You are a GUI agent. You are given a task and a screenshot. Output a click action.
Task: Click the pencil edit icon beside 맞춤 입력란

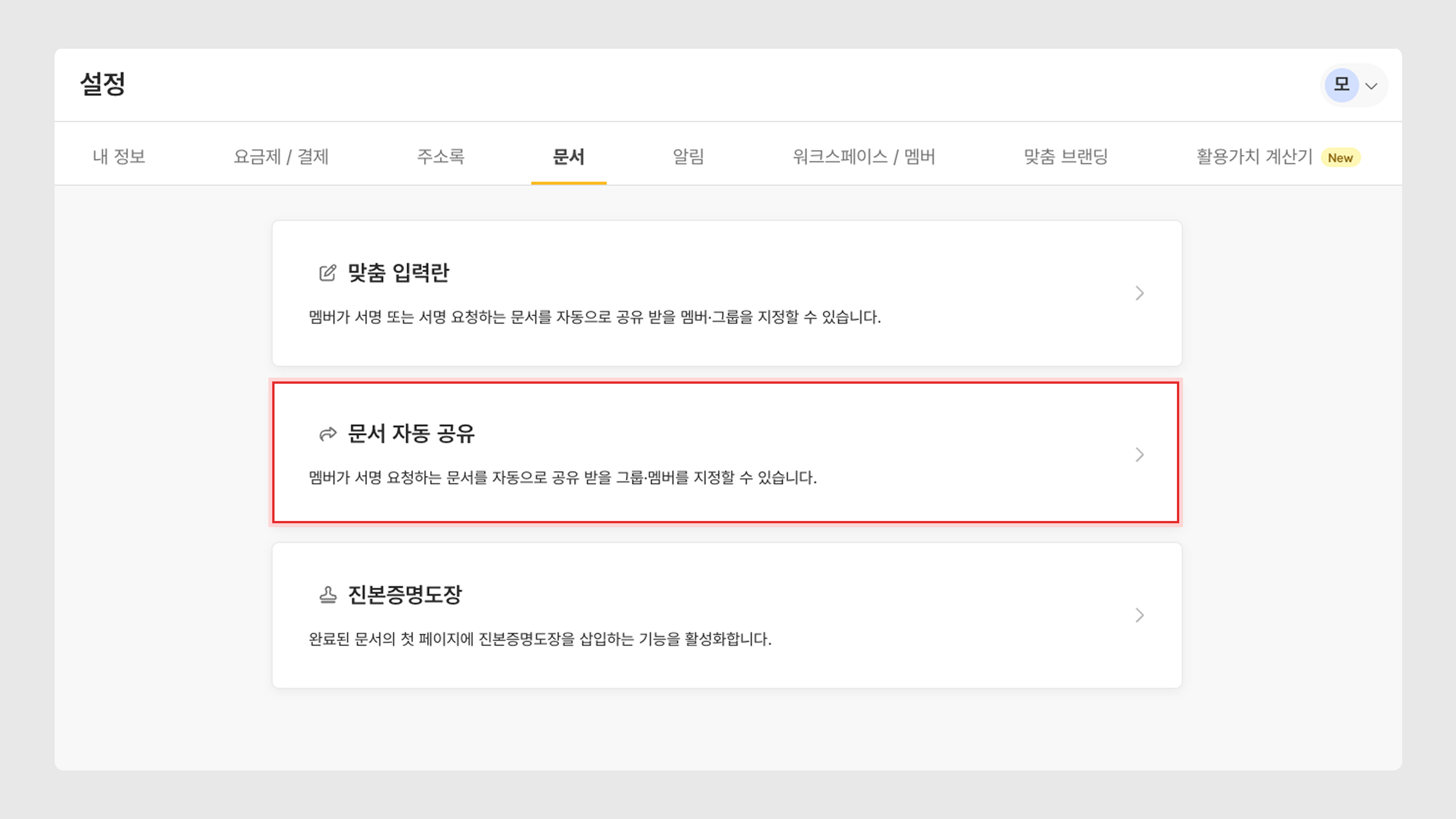coord(327,273)
